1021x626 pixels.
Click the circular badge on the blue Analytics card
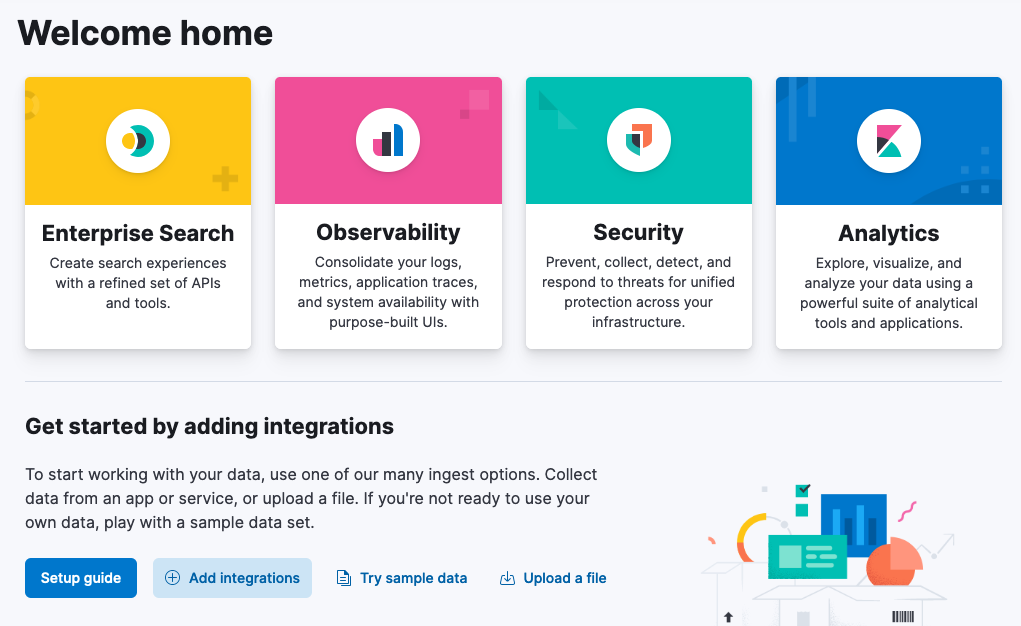888,140
